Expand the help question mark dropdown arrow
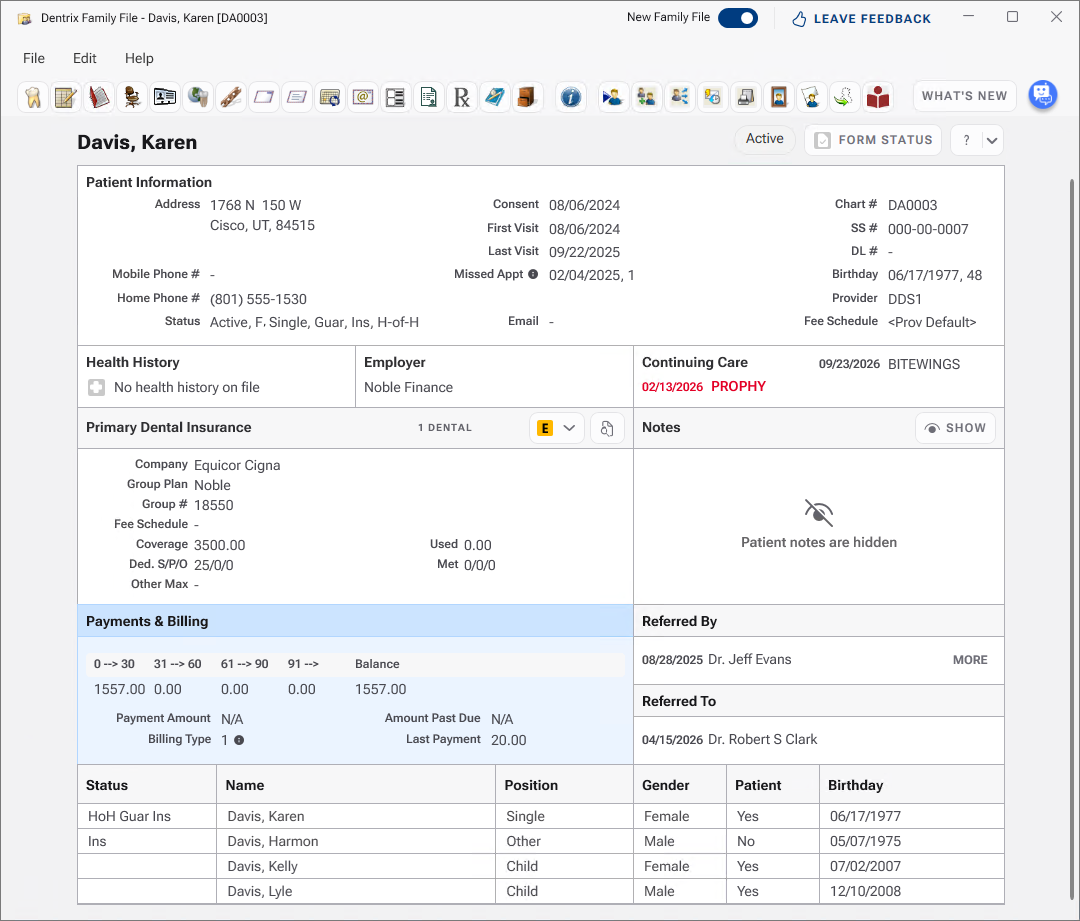Image resolution: width=1080 pixels, height=921 pixels. coord(992,141)
